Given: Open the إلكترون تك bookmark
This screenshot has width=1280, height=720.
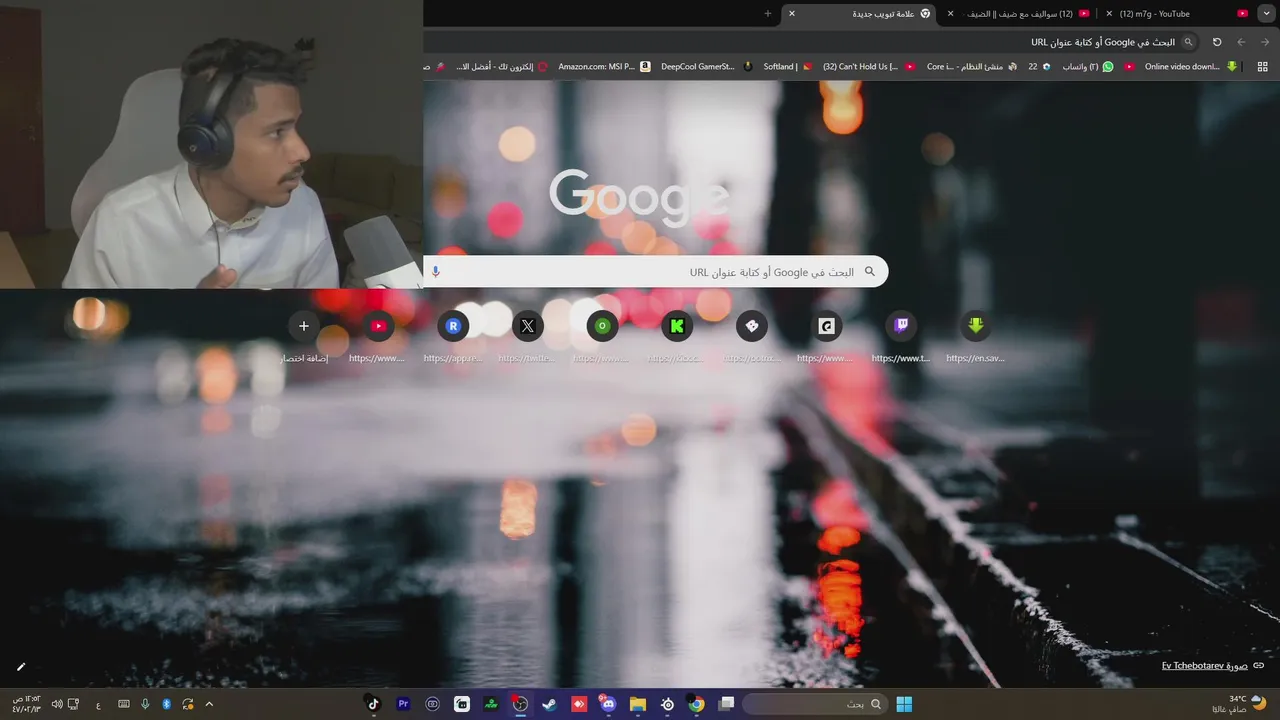Looking at the screenshot, I should click(502, 67).
